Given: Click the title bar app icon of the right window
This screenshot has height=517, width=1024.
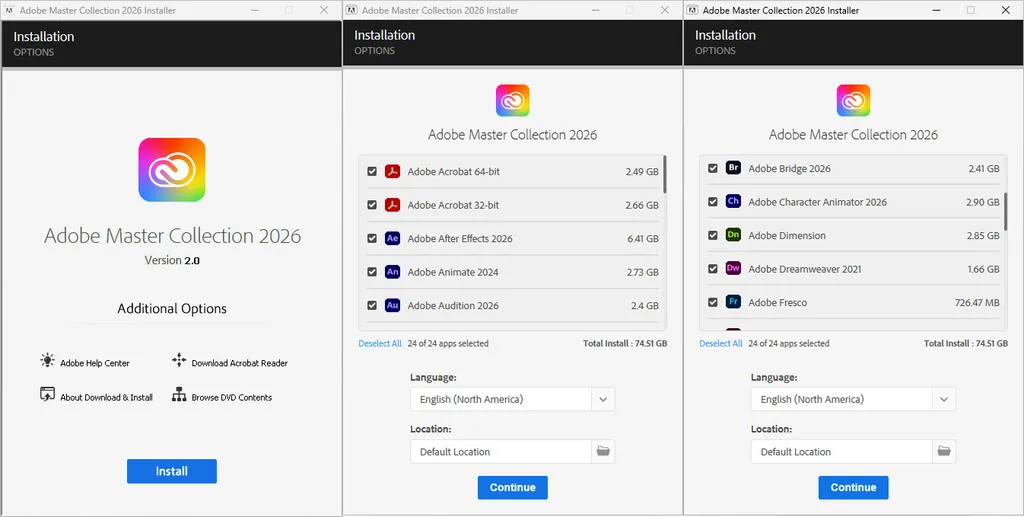Looking at the screenshot, I should 692,10.
